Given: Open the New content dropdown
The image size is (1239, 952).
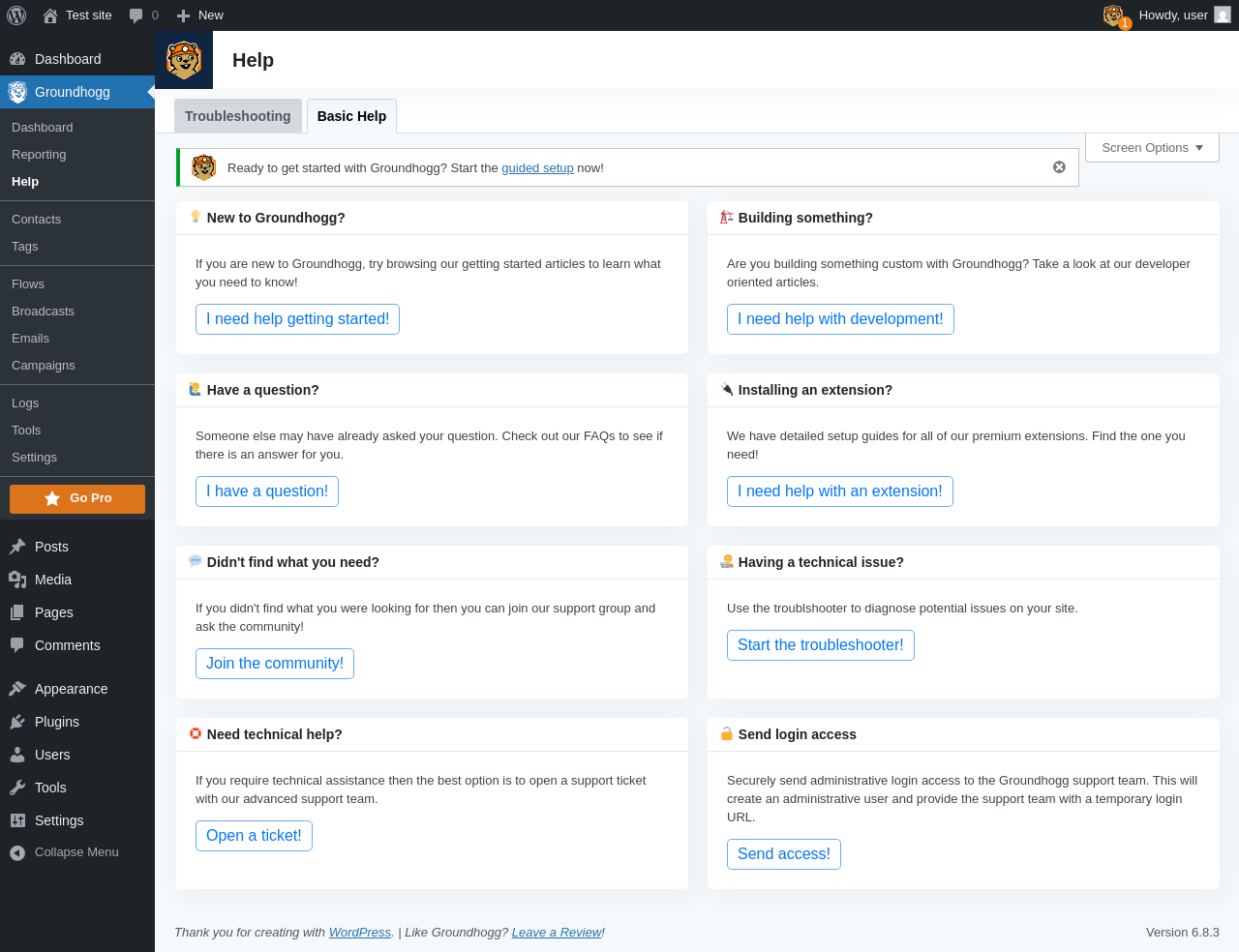Looking at the screenshot, I should pos(200,15).
